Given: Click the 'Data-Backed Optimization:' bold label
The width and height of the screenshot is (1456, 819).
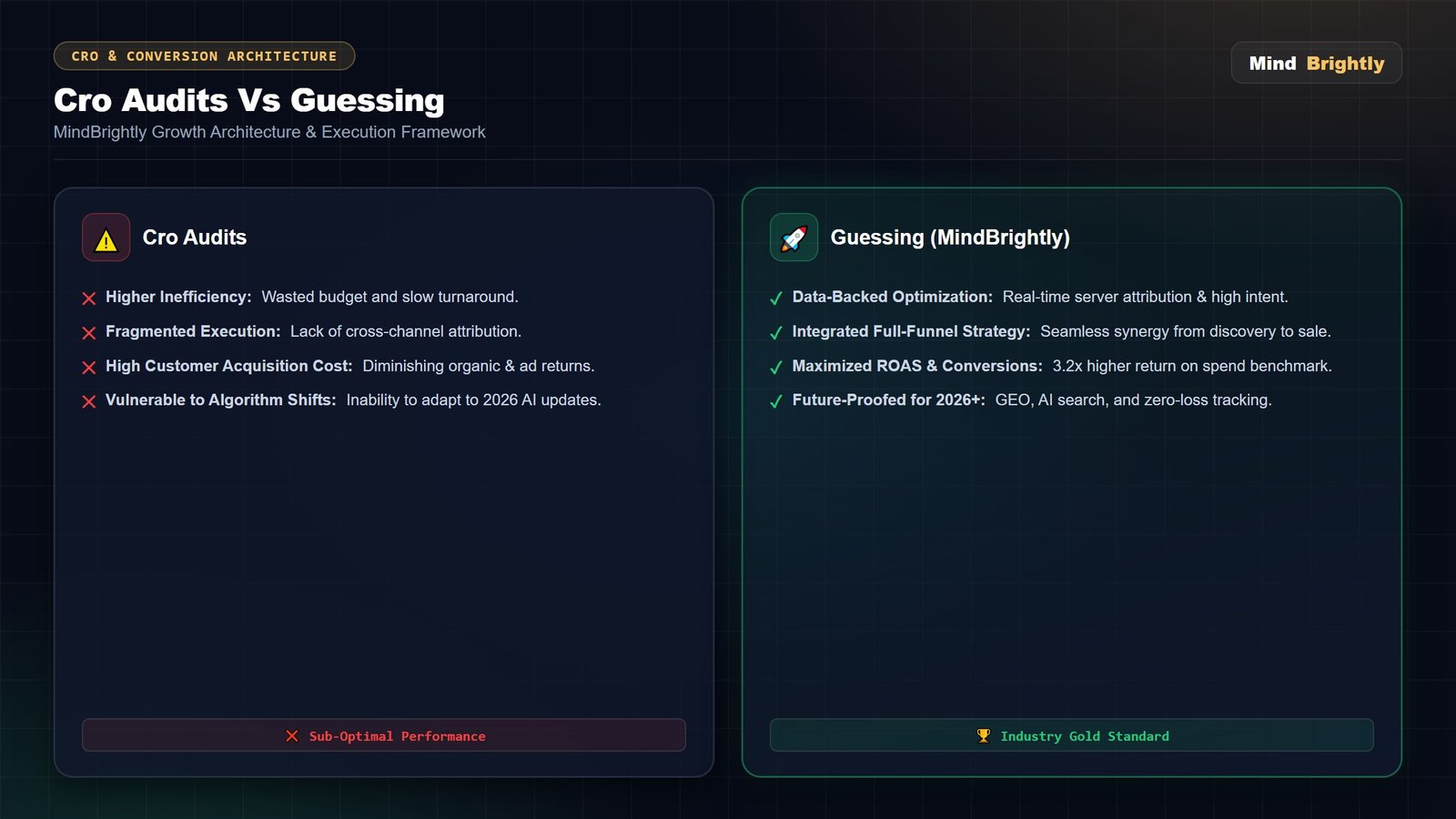Looking at the screenshot, I should (893, 297).
